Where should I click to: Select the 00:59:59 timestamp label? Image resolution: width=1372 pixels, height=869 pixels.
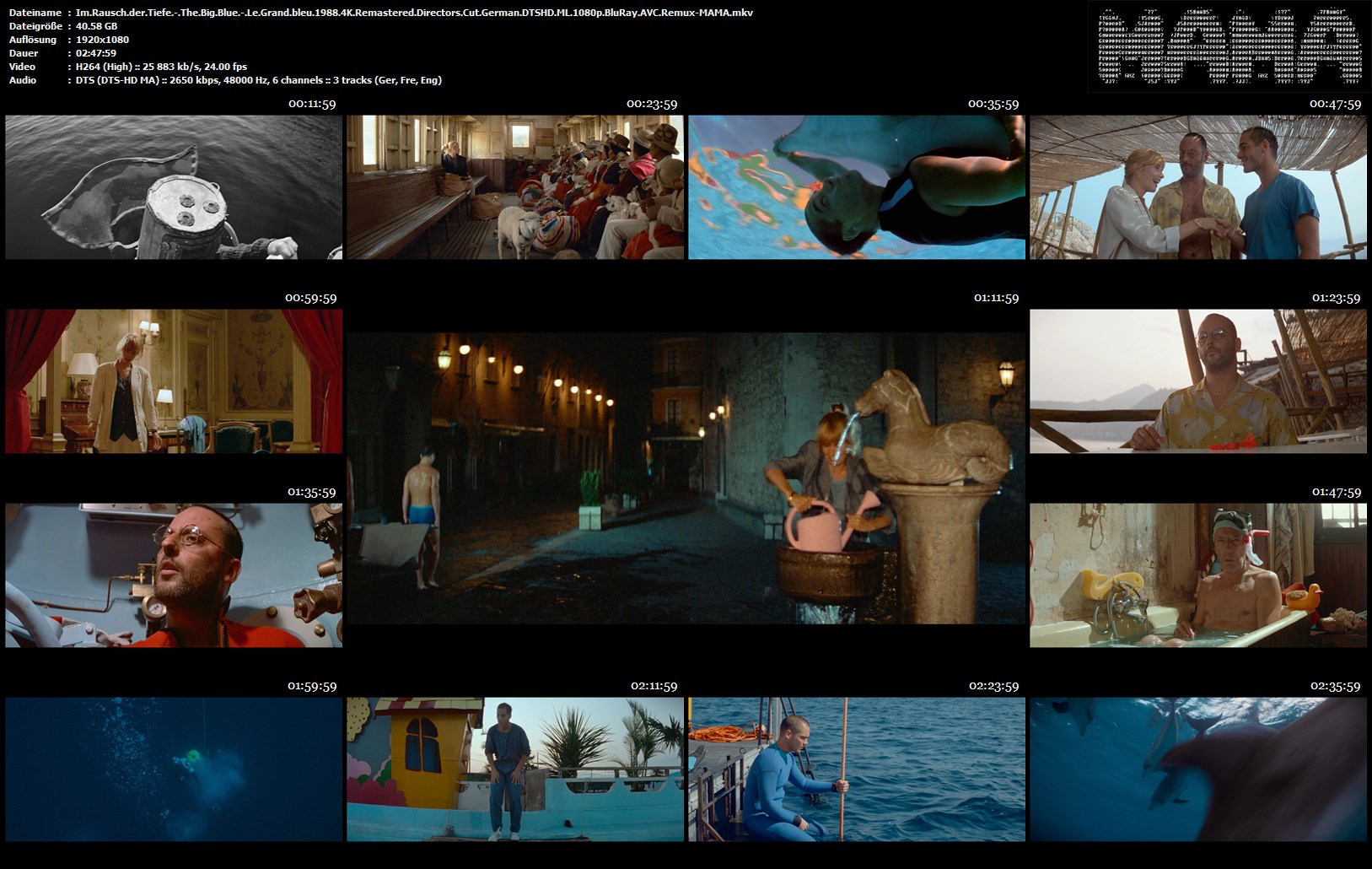pyautogui.click(x=311, y=298)
